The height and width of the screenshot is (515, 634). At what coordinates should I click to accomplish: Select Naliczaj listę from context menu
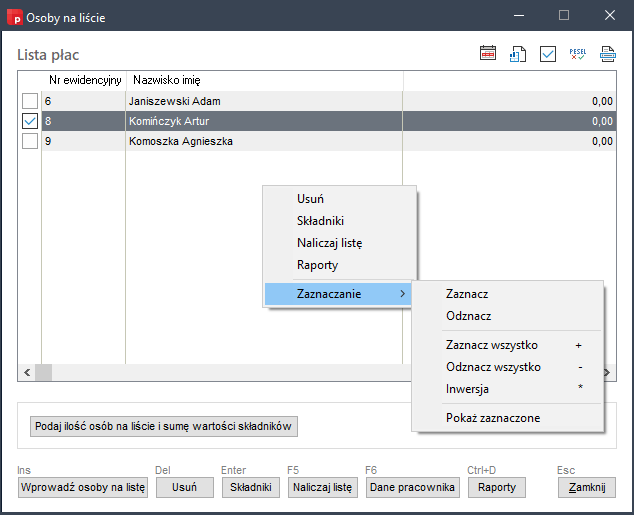point(340,243)
